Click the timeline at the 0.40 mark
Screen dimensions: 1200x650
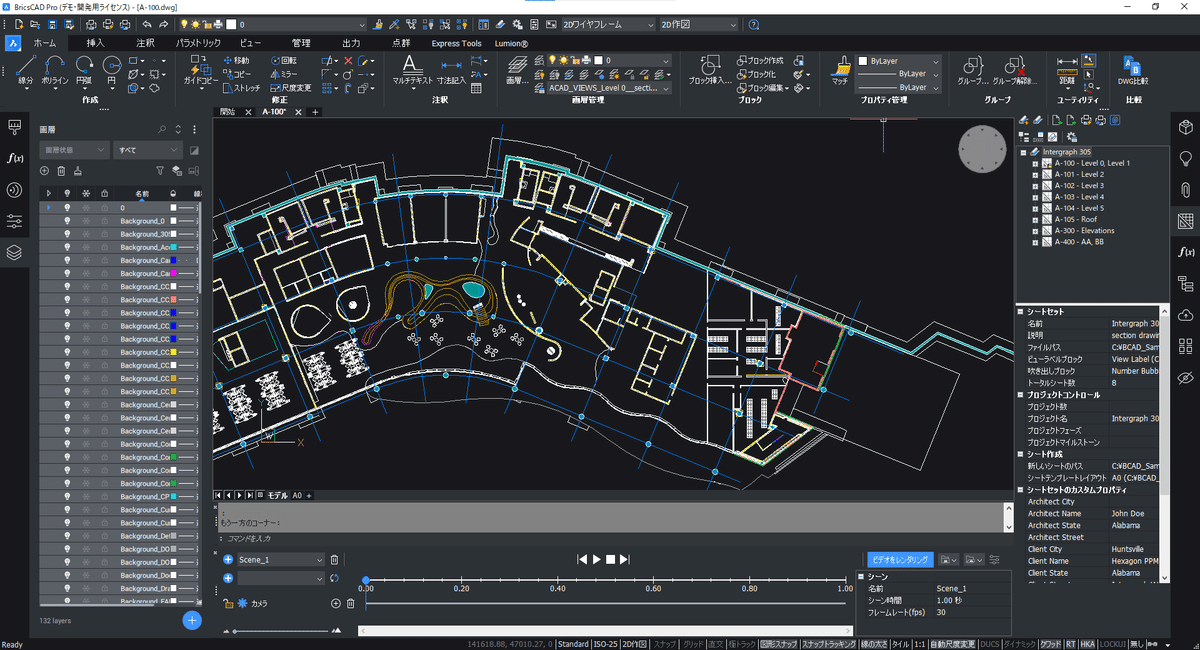tap(558, 580)
